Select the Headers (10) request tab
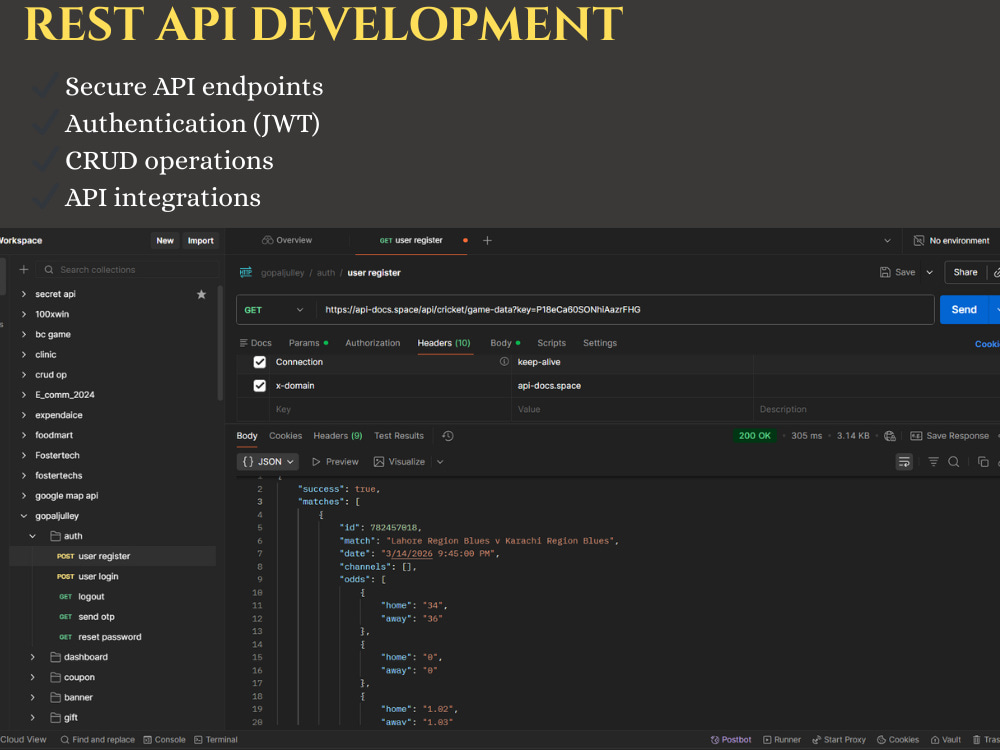1000x750 pixels. (x=444, y=343)
